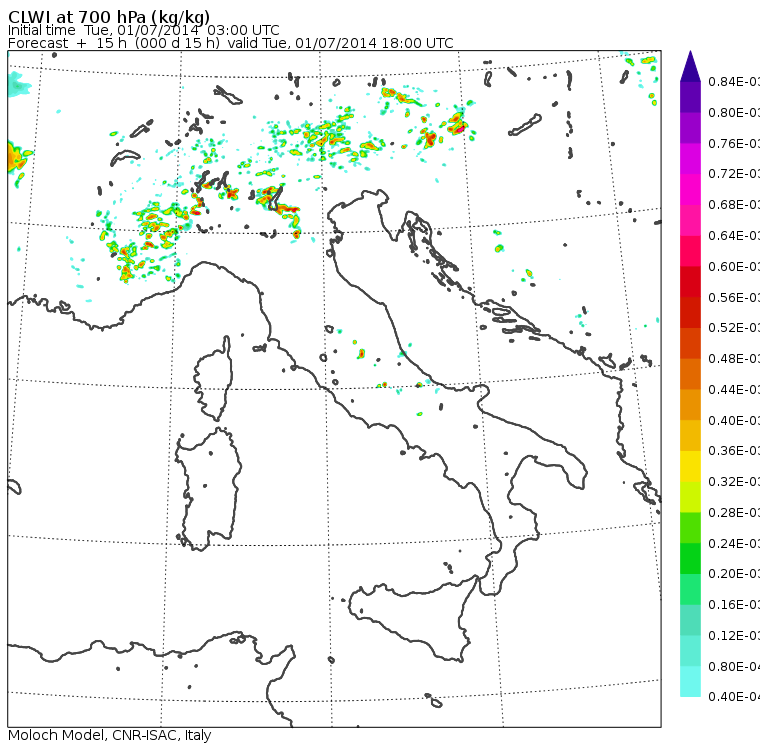Click the island of Sardinia on the map
760x749 pixels.
[208, 490]
